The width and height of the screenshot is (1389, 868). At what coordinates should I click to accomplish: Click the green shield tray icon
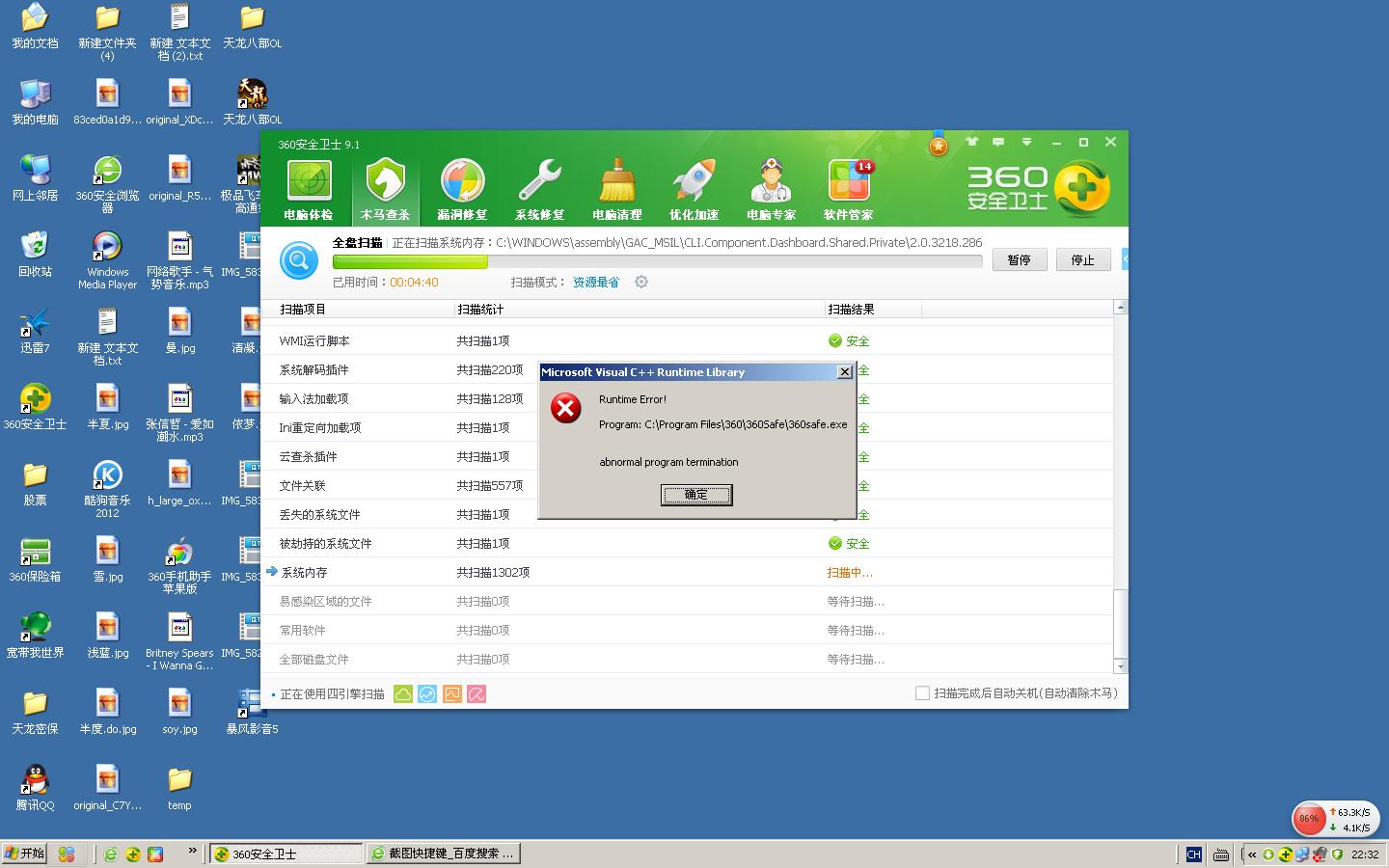(1337, 854)
